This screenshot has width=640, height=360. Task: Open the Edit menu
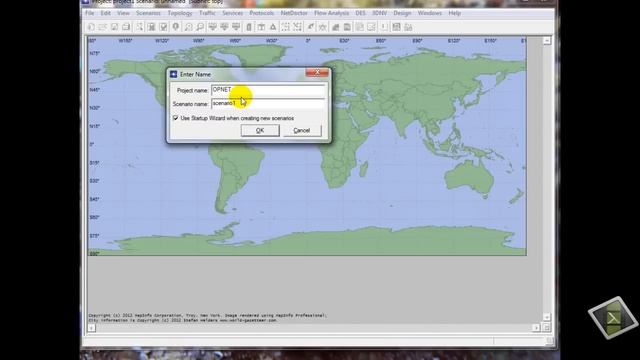[105, 13]
